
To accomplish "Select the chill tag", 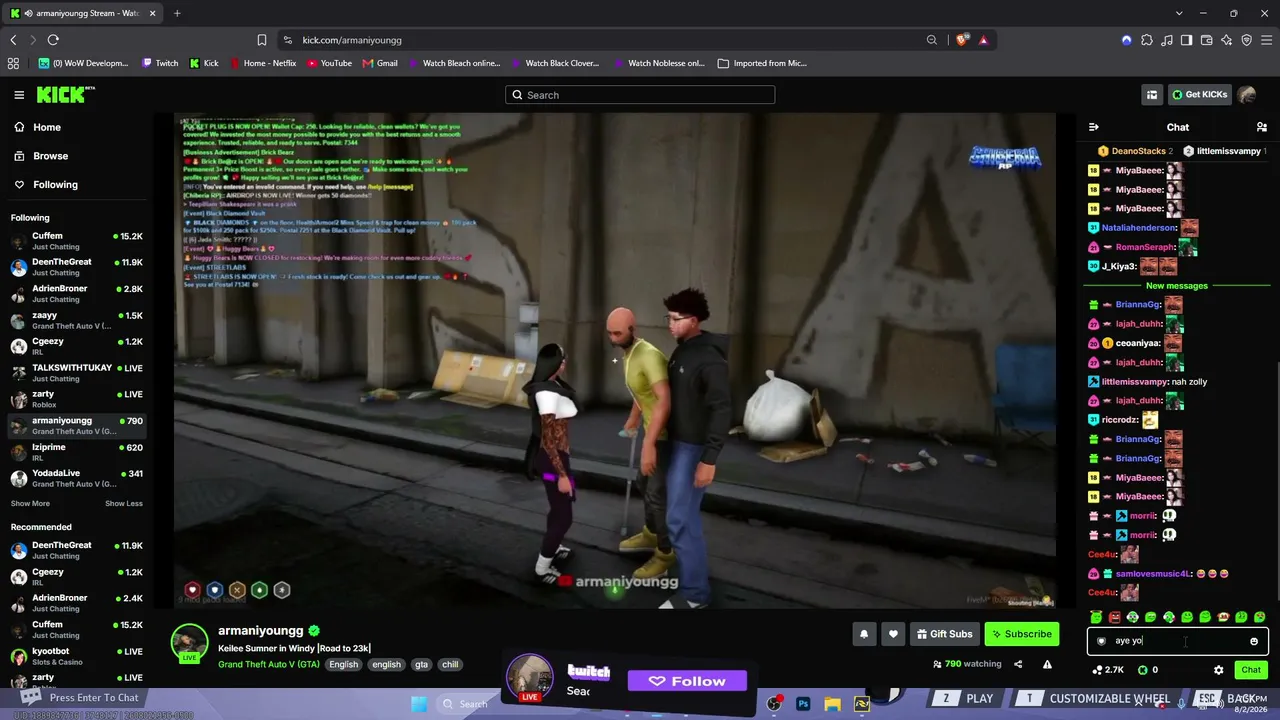I will pyautogui.click(x=450, y=665).
